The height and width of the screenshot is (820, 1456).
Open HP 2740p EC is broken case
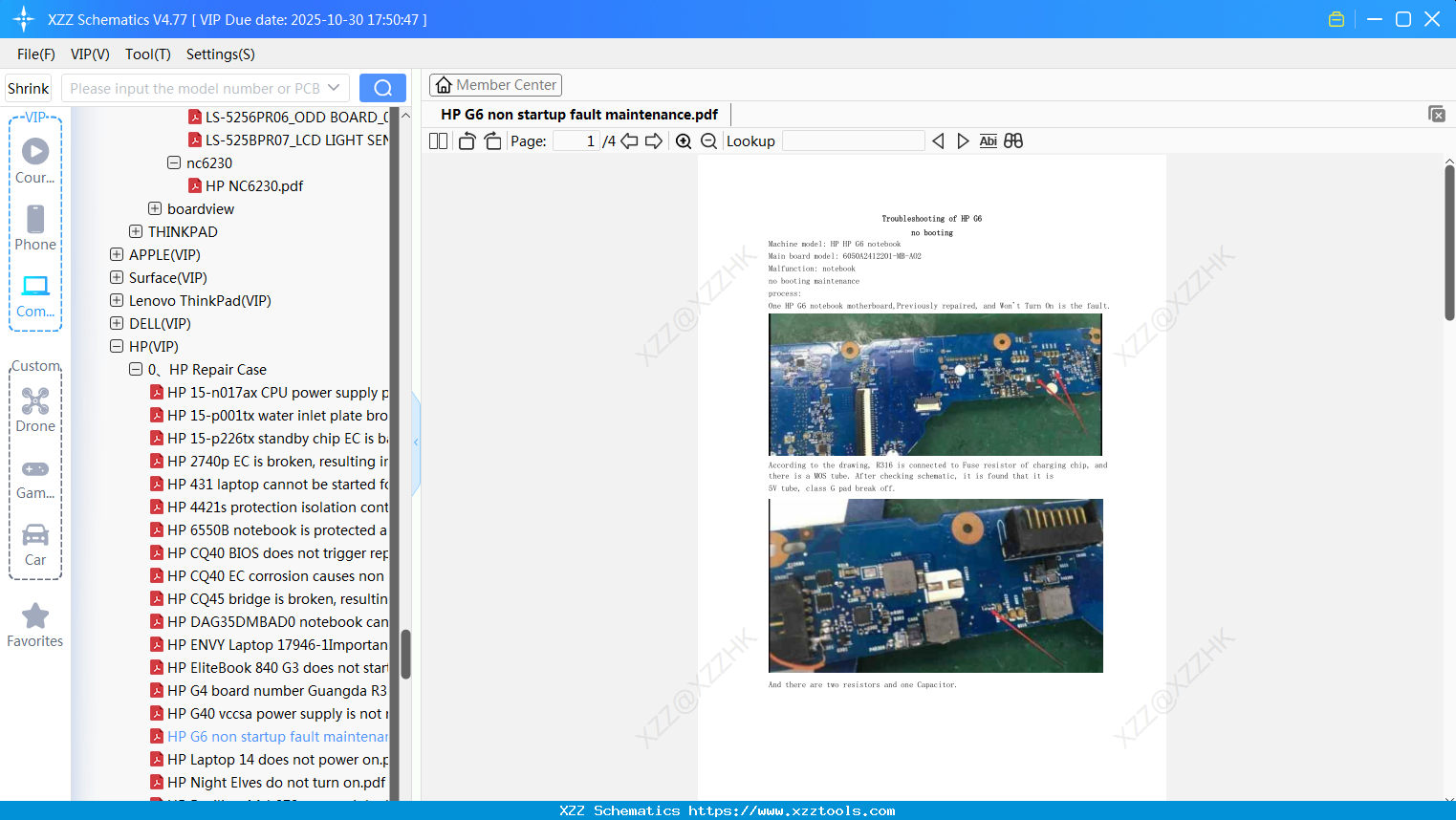(x=269, y=462)
